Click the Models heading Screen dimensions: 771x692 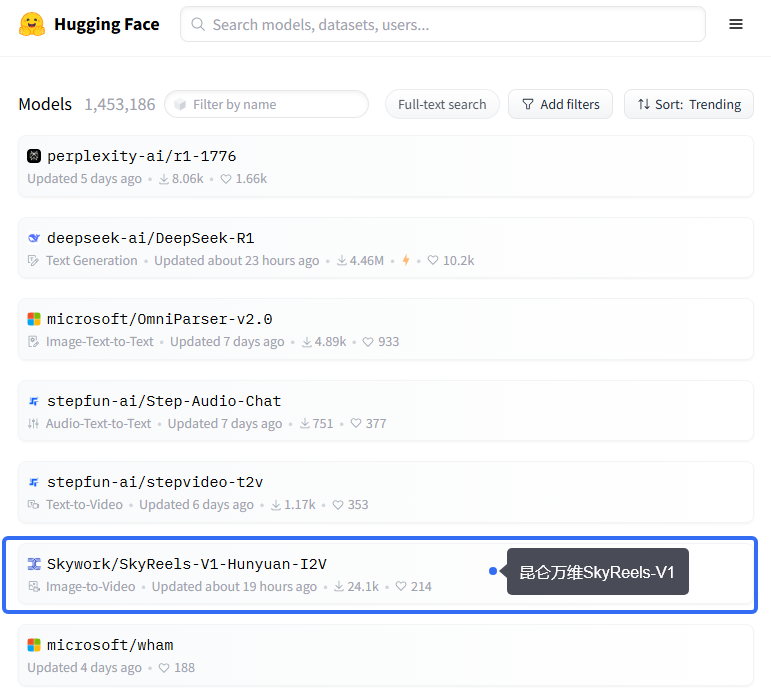(45, 104)
